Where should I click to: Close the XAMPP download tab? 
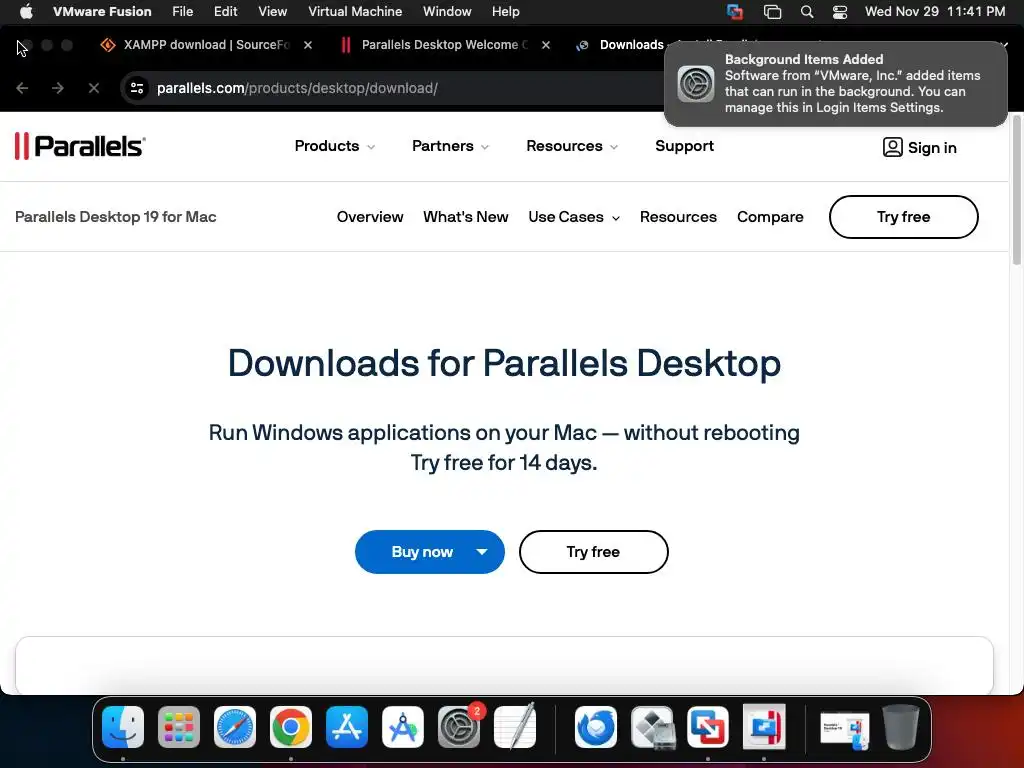tap(308, 44)
